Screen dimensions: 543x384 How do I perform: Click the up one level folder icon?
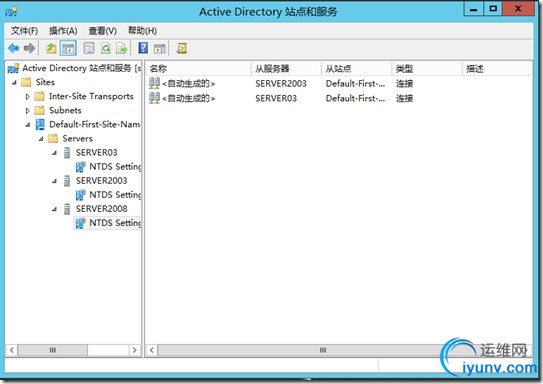[51, 48]
